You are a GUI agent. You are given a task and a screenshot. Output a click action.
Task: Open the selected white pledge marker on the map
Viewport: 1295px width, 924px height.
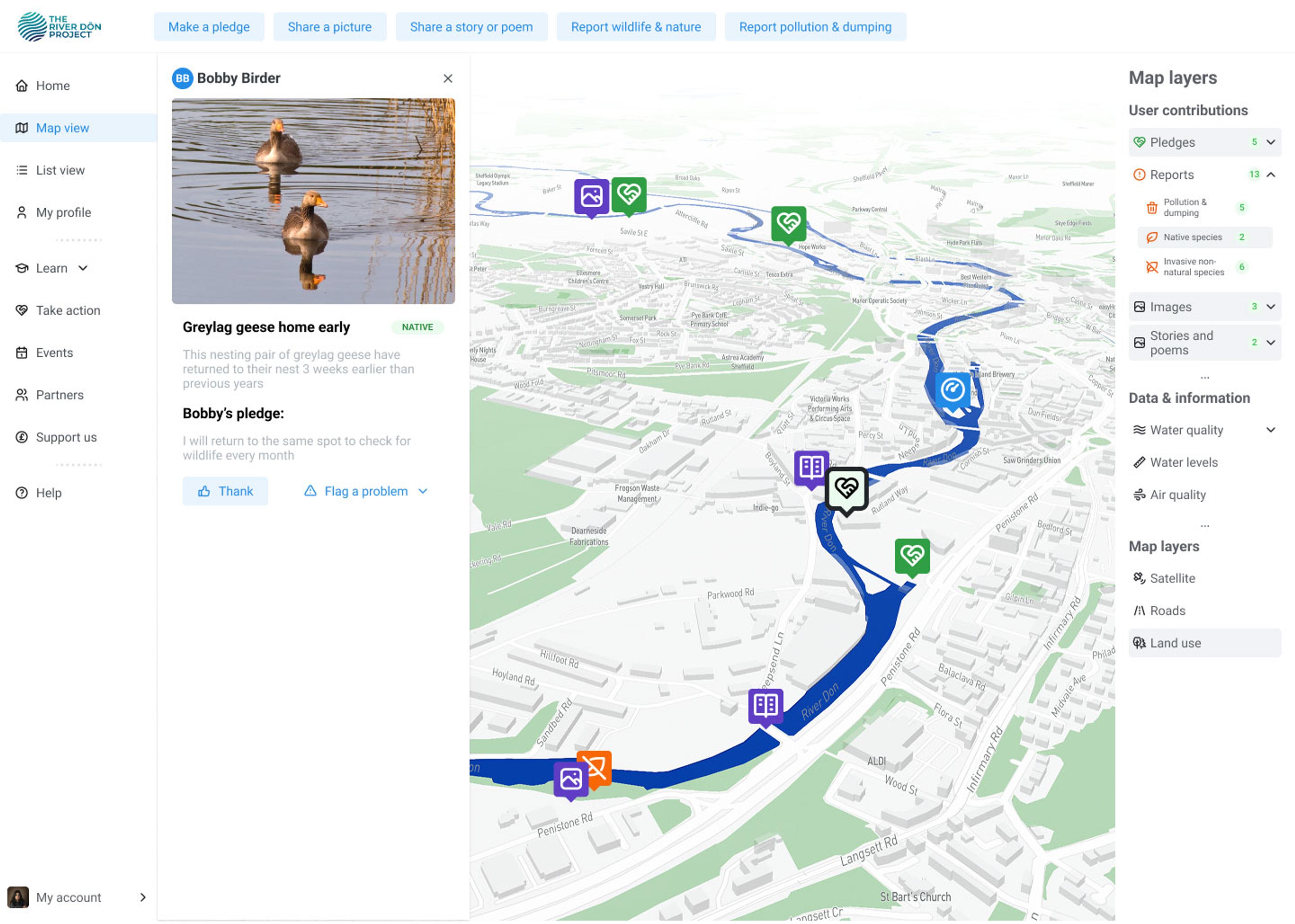click(x=846, y=488)
